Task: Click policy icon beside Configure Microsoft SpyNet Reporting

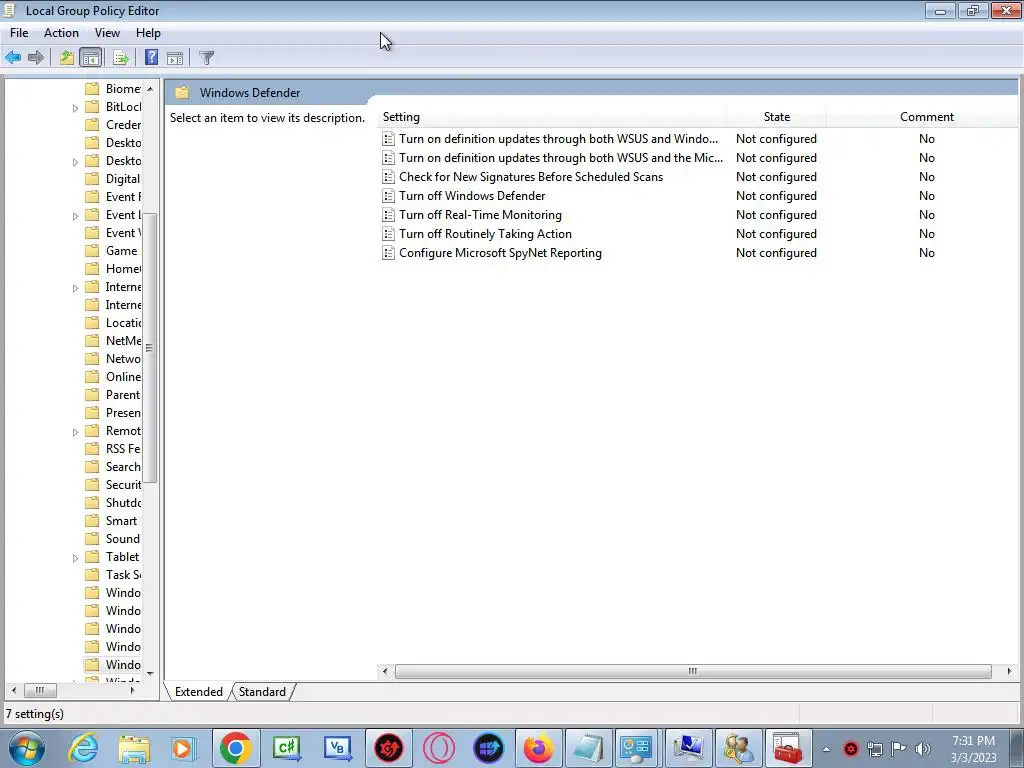Action: 389,253
